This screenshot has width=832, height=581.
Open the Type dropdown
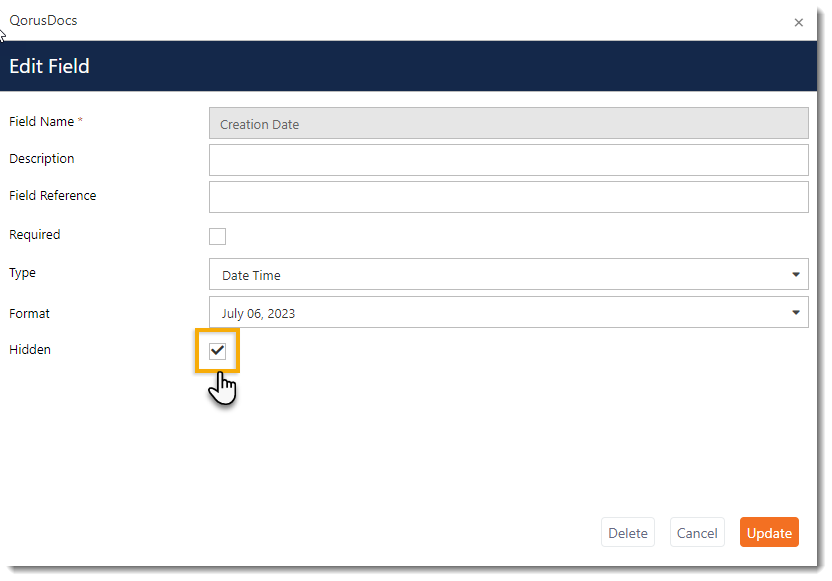coord(796,274)
